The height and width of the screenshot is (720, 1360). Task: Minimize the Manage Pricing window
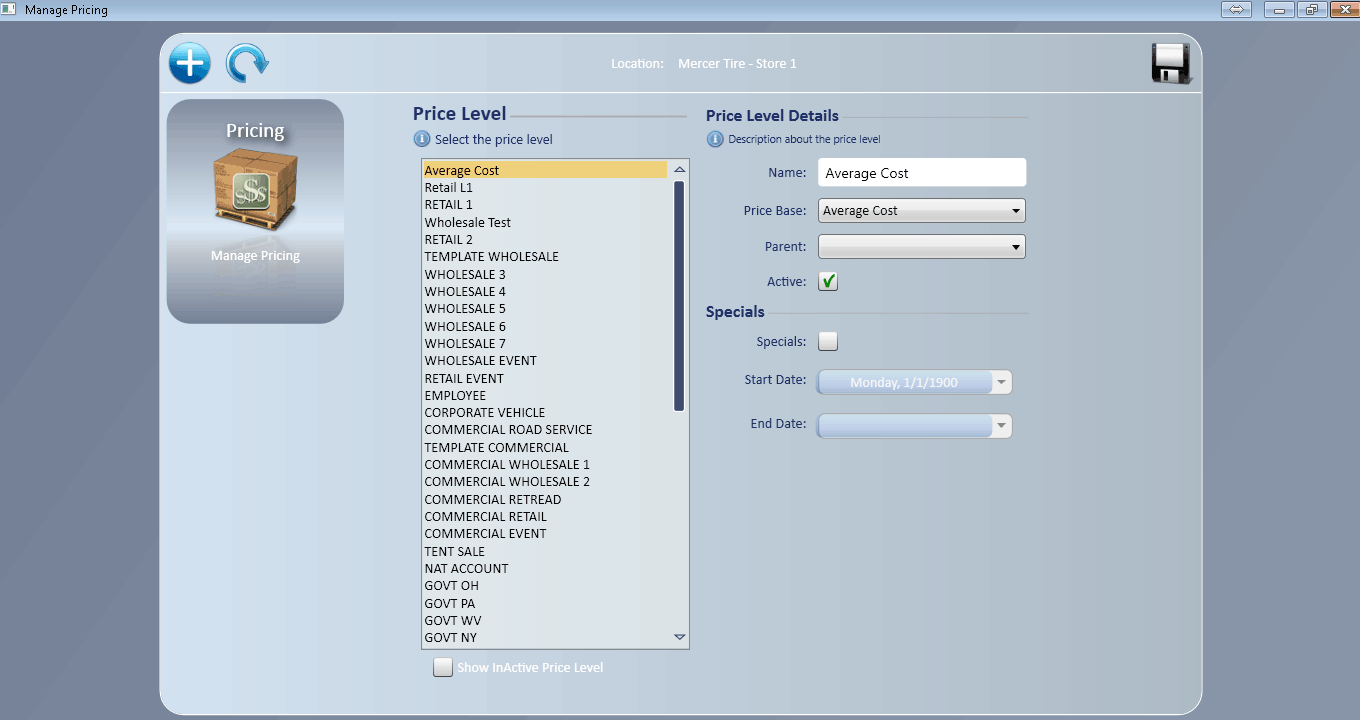tap(1279, 10)
